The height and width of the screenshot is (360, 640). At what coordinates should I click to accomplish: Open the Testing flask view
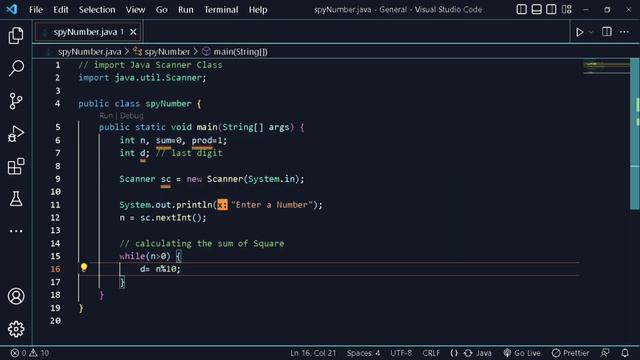point(16,199)
